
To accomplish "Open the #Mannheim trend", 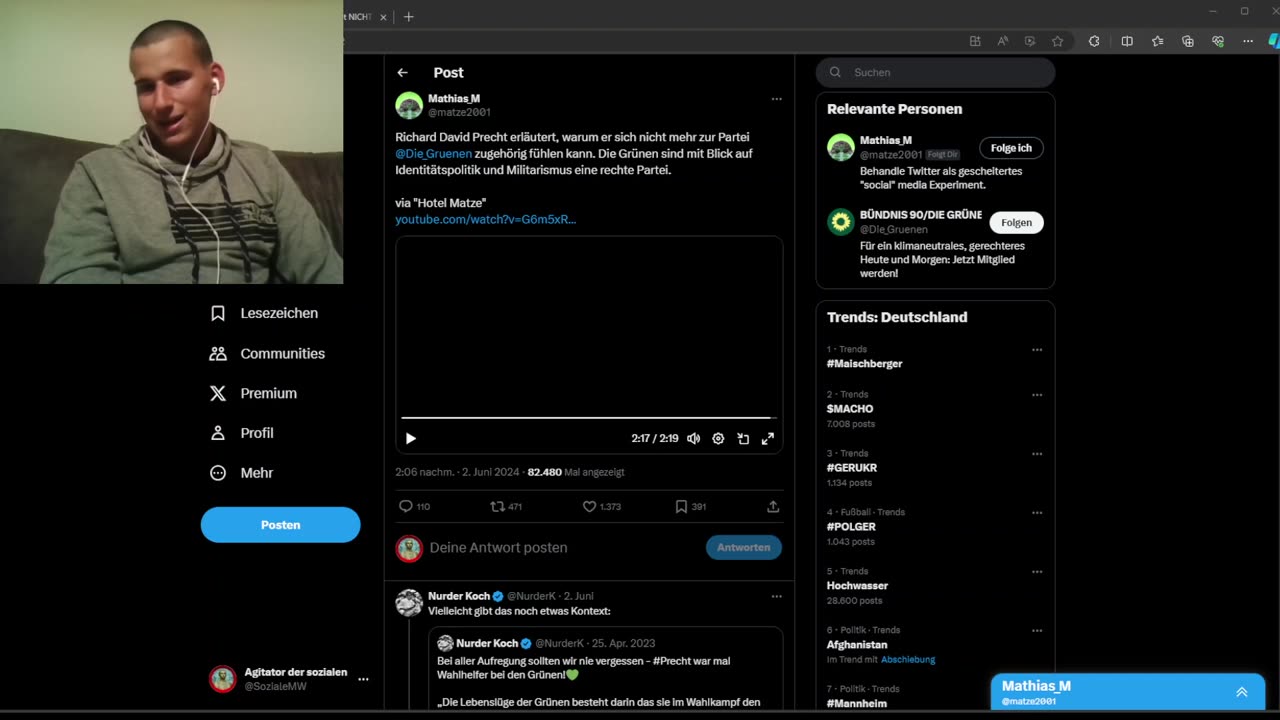I will 856,704.
